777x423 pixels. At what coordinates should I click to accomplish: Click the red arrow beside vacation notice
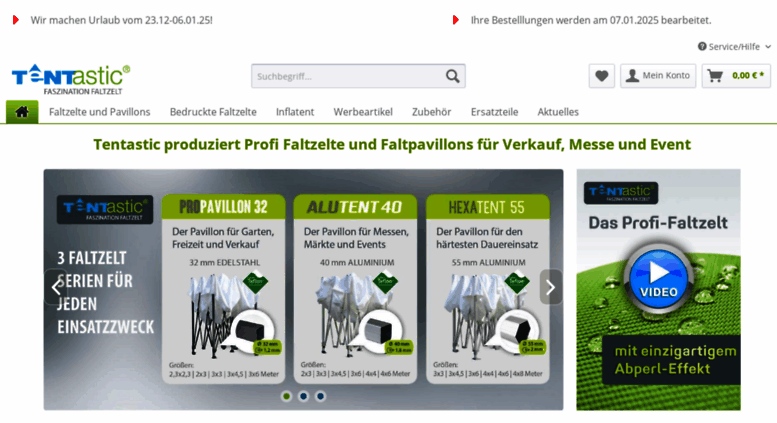tap(16, 20)
